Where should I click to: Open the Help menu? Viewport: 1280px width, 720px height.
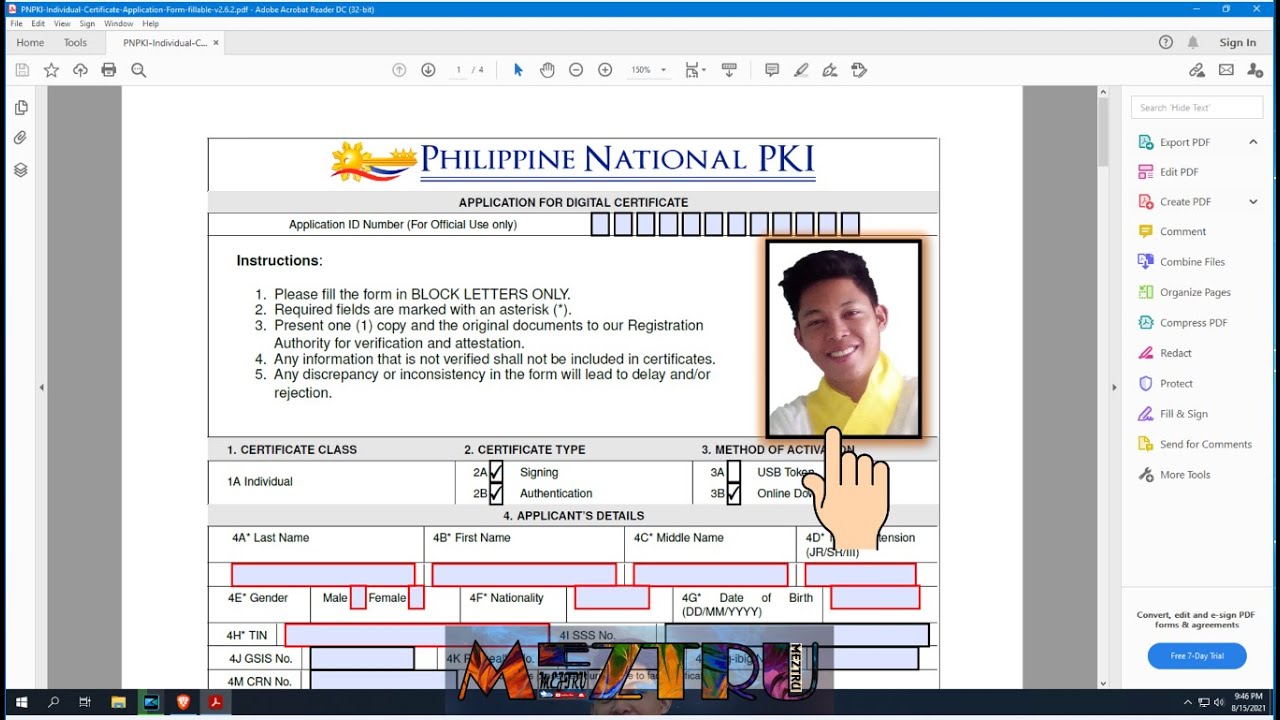[x=150, y=23]
